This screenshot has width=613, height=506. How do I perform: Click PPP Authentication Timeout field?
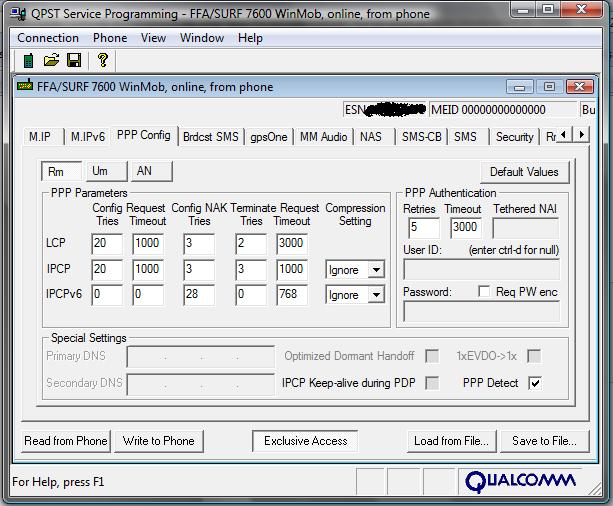click(466, 228)
